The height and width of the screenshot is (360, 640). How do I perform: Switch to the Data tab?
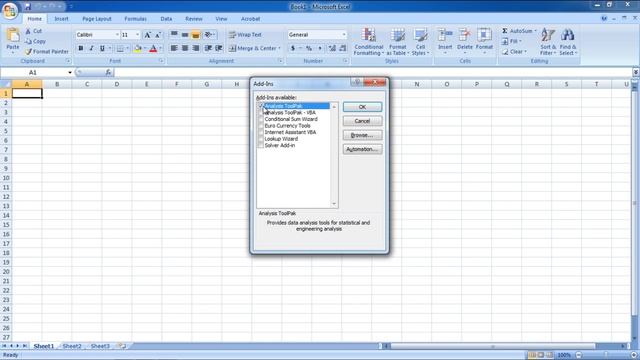coord(166,19)
